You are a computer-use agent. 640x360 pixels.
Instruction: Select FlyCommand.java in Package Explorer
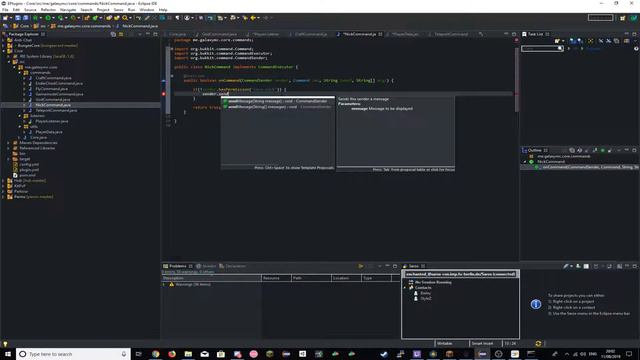point(51,89)
